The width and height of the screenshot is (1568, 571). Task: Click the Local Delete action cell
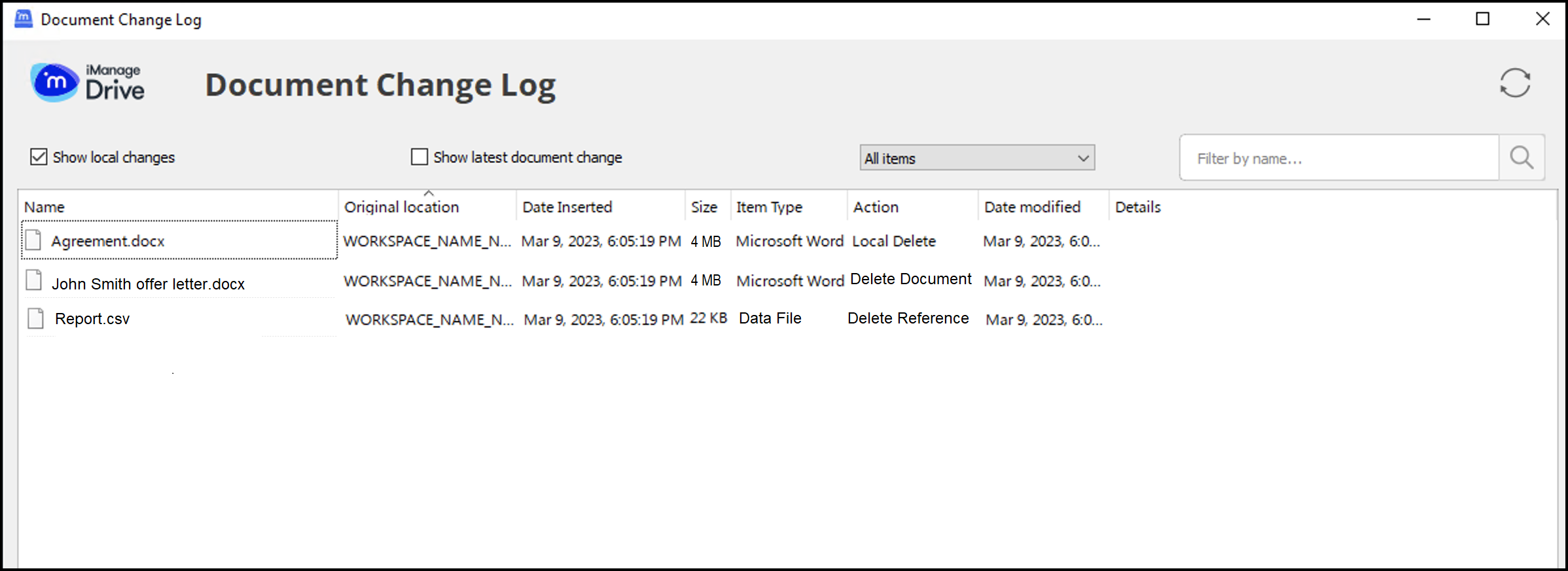pos(894,241)
